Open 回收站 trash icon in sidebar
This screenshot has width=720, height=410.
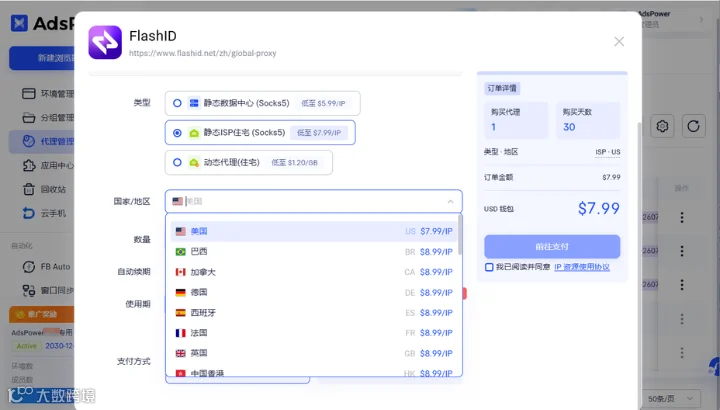(28, 189)
